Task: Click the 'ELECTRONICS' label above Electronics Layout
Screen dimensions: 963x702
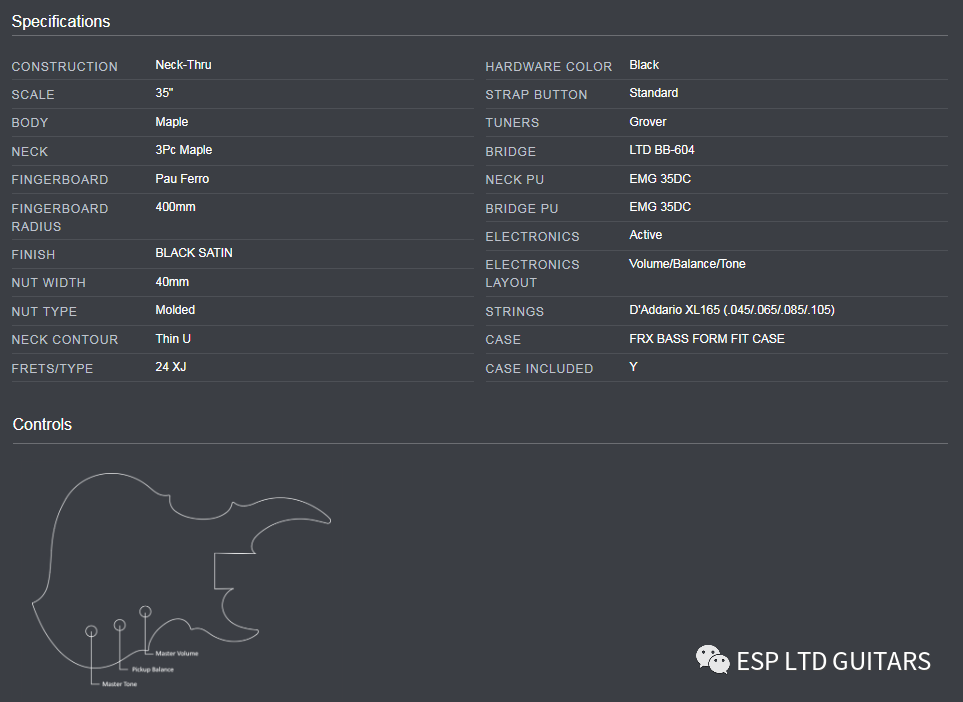Action: 532,236
